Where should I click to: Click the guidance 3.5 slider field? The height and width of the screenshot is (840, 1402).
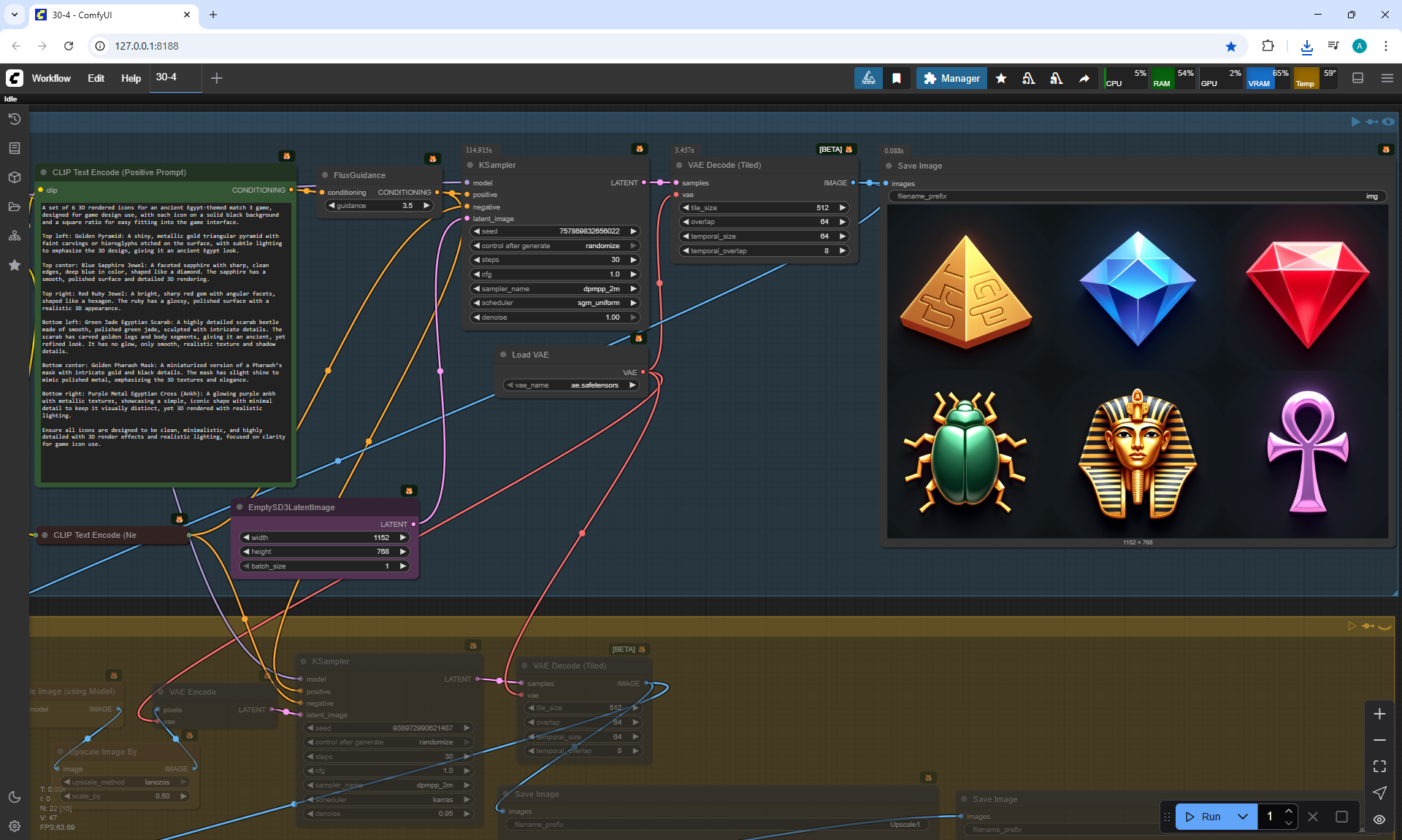tap(380, 206)
